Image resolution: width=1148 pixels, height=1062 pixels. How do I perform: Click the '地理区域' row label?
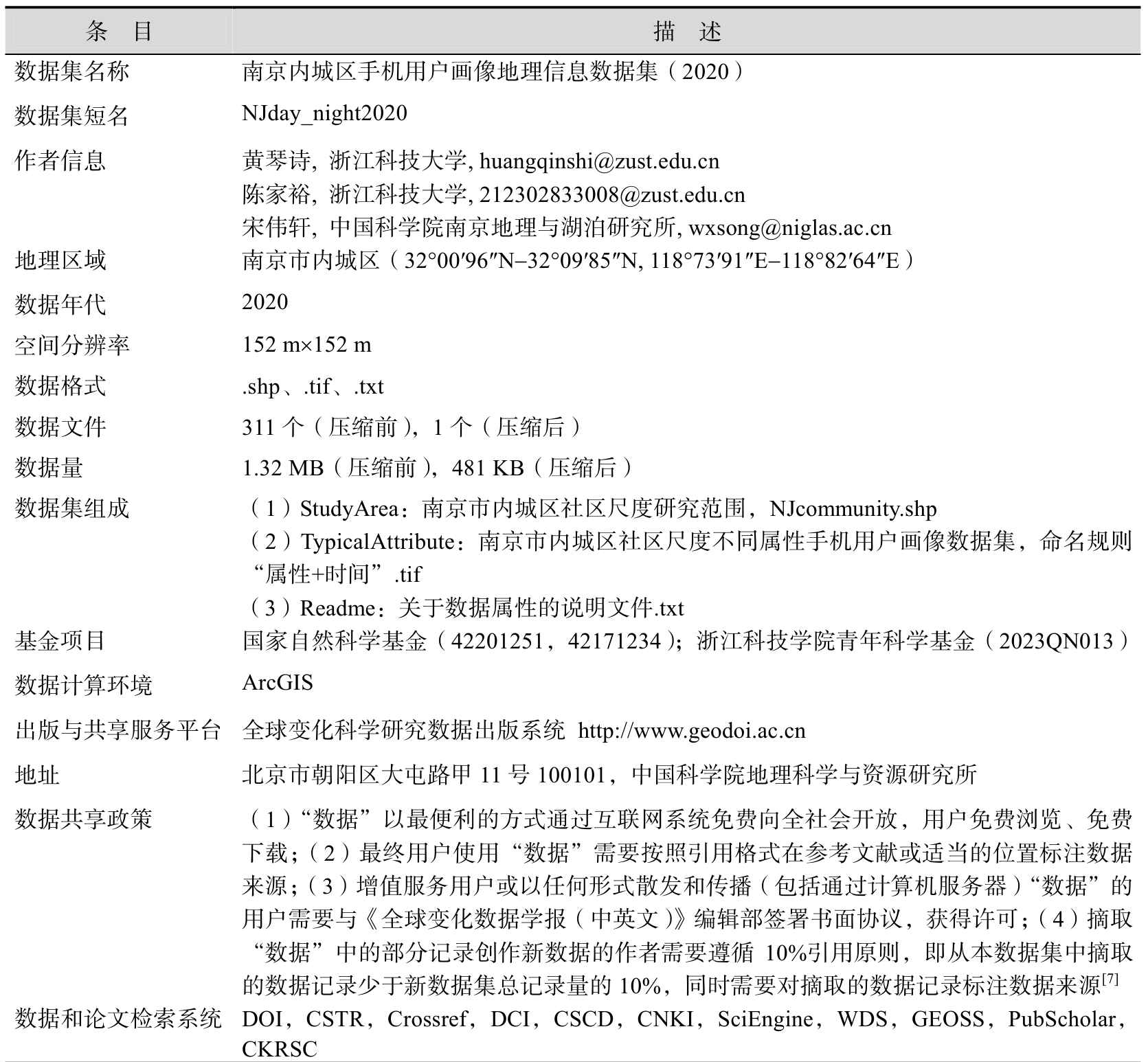[x=60, y=260]
